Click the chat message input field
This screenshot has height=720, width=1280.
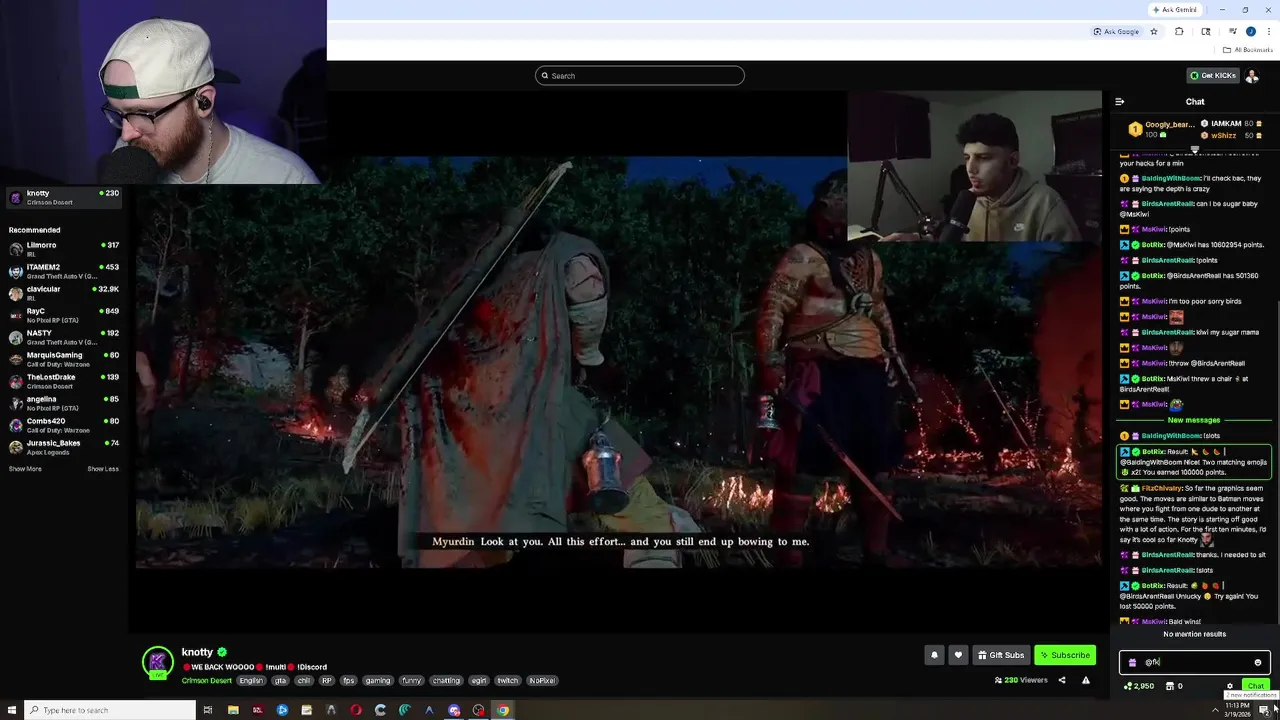coord(1195,662)
